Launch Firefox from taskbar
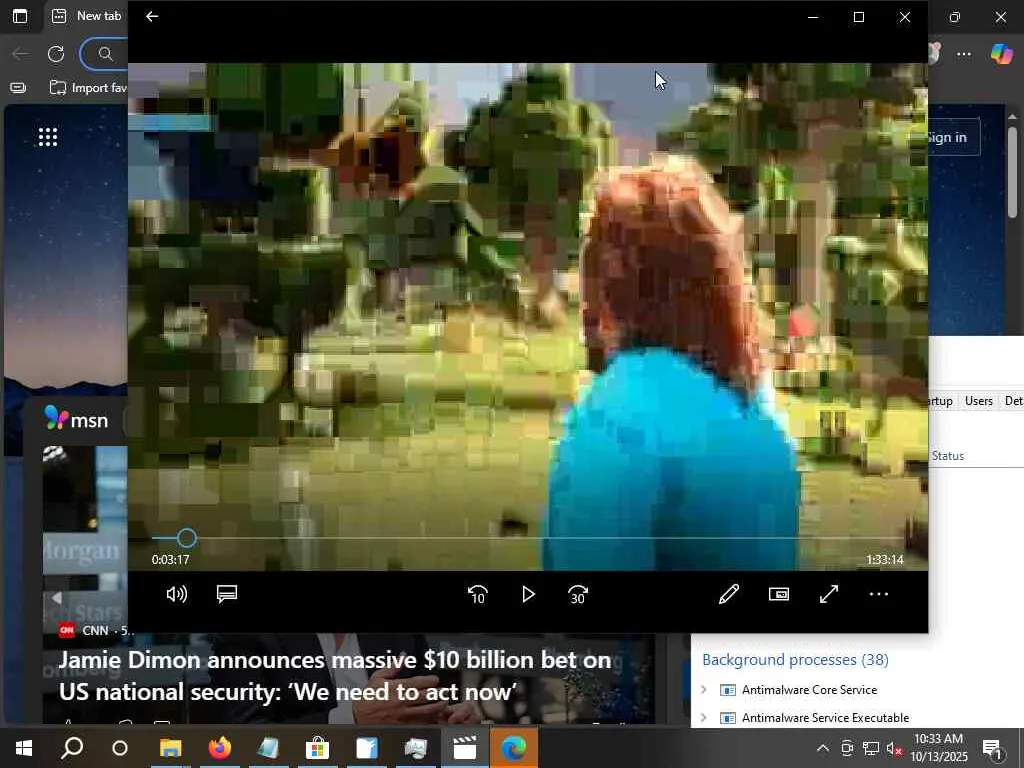This screenshot has height=768, width=1024. (x=219, y=748)
